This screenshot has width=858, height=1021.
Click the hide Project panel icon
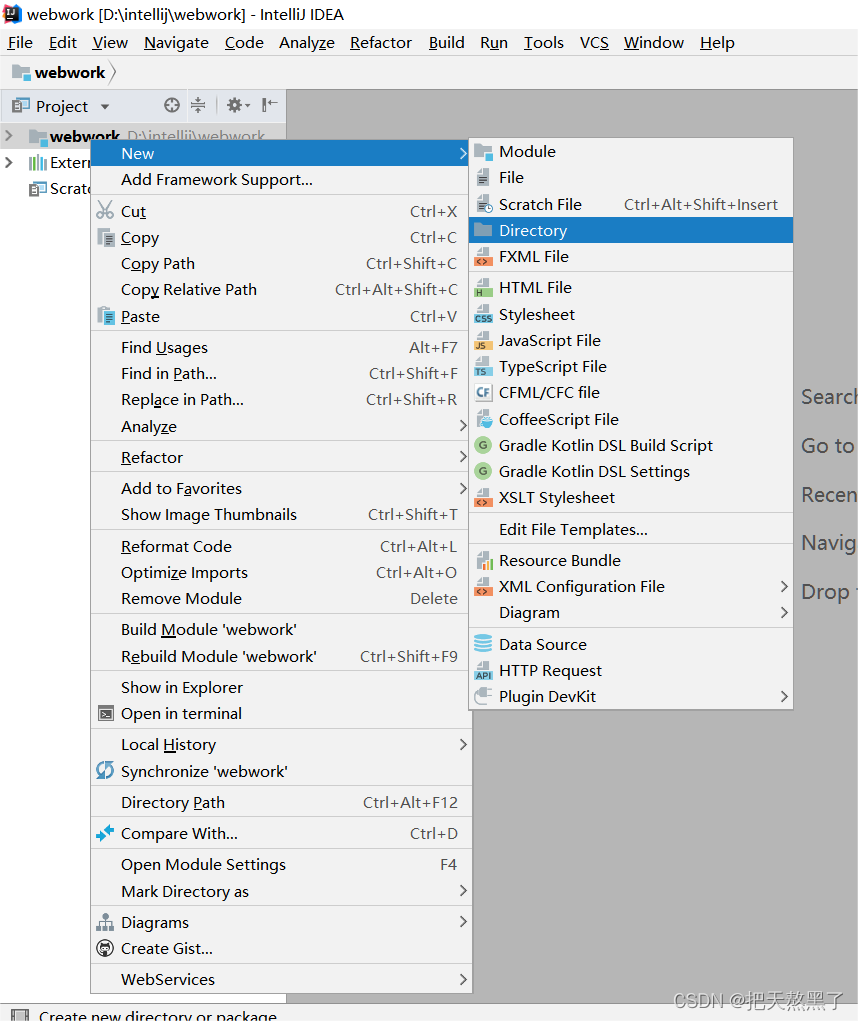(270, 105)
